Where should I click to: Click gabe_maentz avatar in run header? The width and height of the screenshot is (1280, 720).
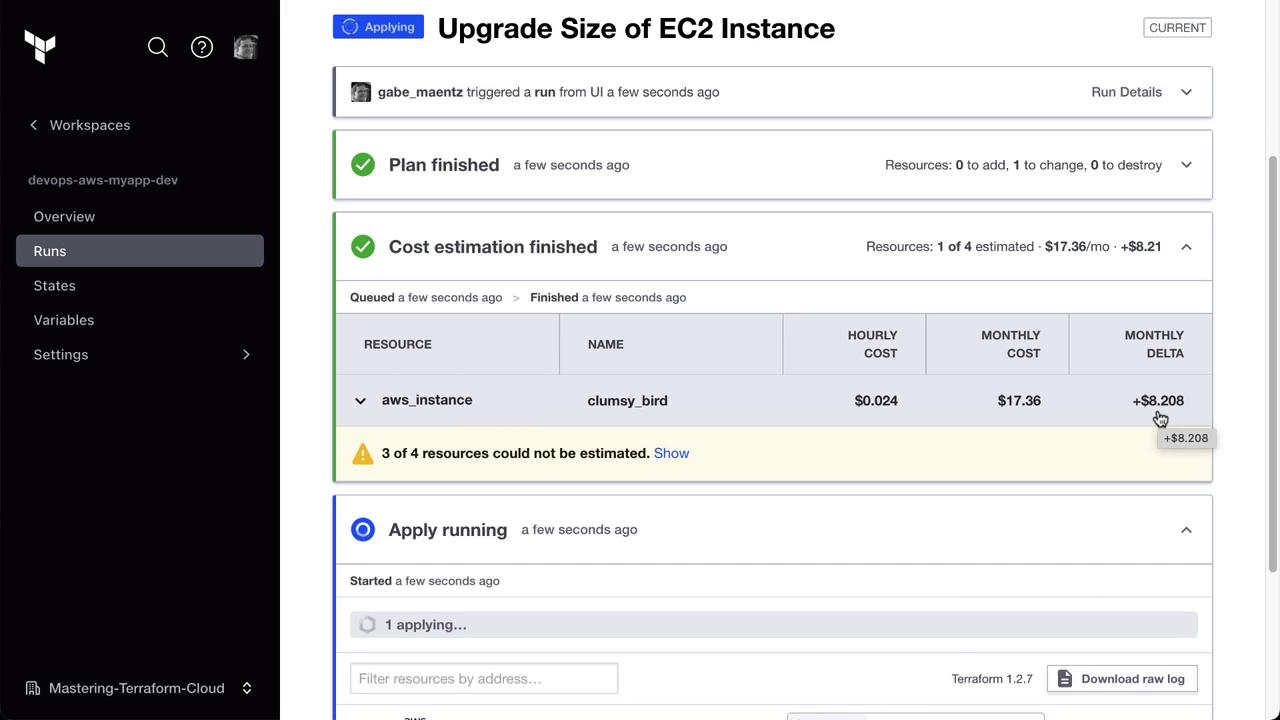tap(361, 92)
